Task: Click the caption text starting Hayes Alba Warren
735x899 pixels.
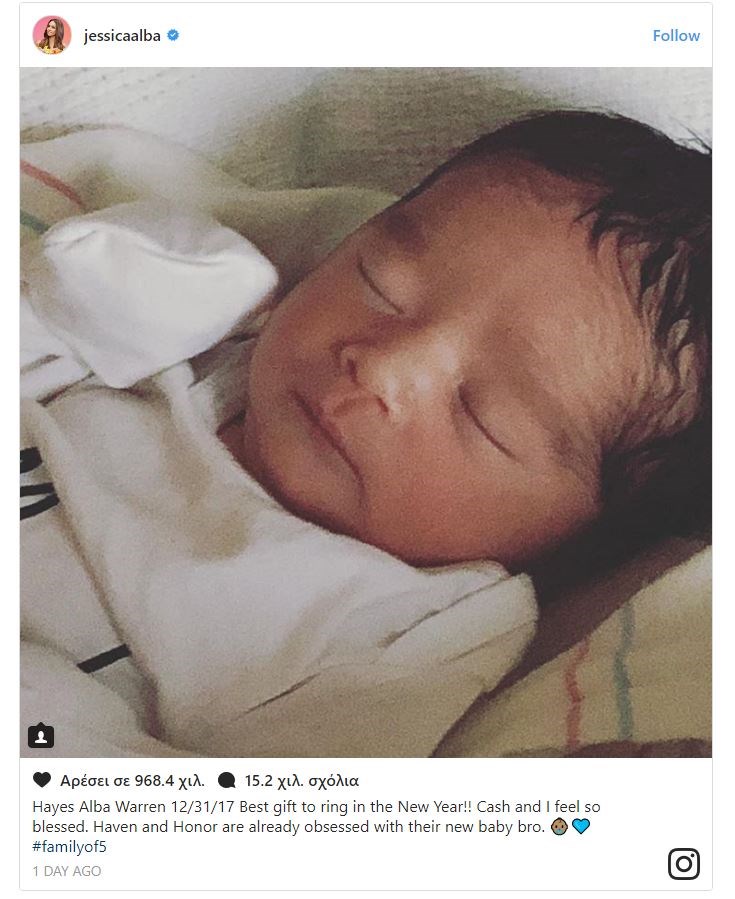Action: pyautogui.click(x=316, y=827)
